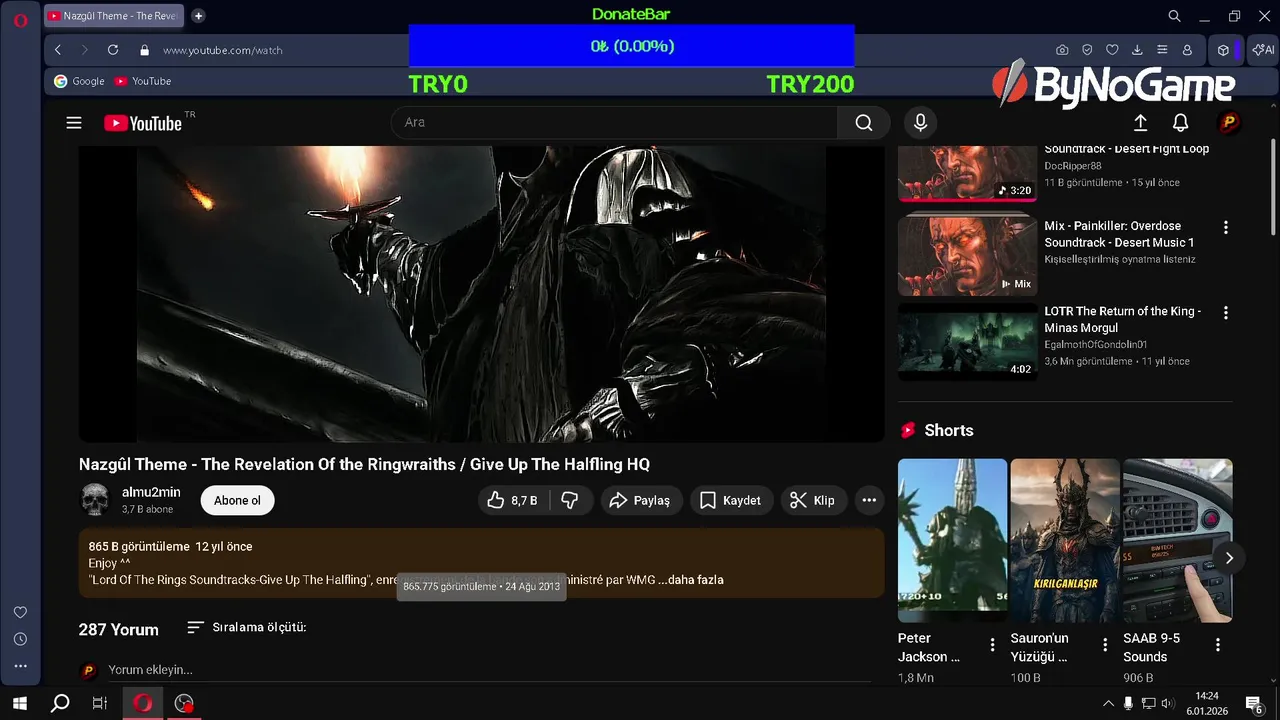
Task: Start voice search with microphone
Action: (x=921, y=123)
